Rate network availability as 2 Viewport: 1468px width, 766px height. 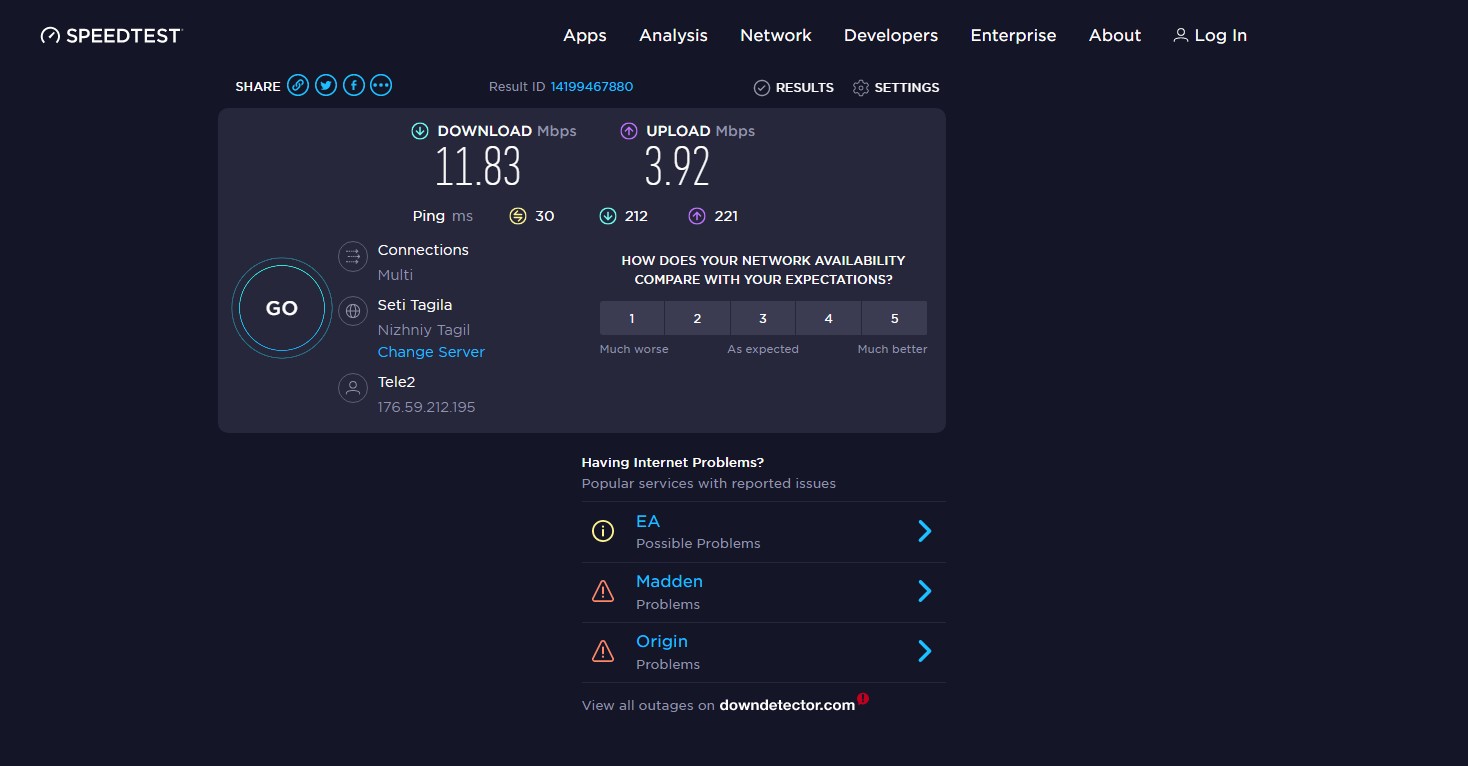click(x=697, y=318)
